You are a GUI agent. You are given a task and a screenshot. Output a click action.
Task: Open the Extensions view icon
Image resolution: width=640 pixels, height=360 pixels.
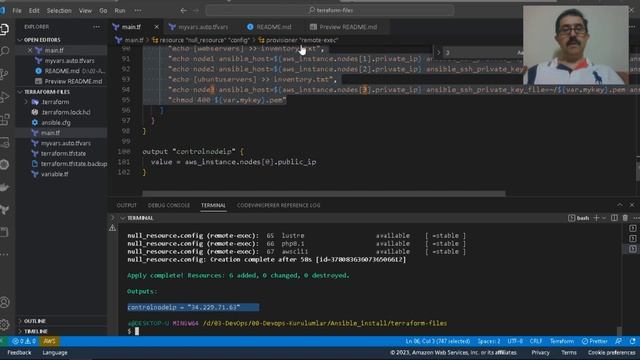(4, 120)
